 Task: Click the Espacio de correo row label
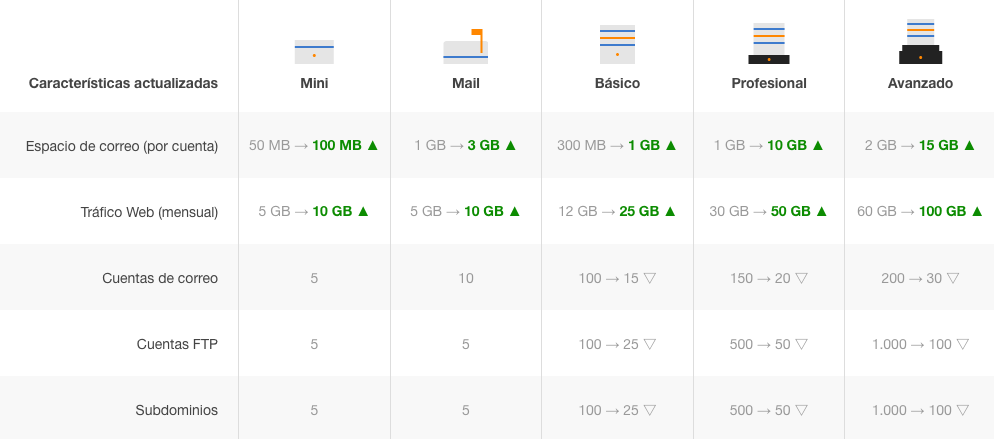(122, 145)
